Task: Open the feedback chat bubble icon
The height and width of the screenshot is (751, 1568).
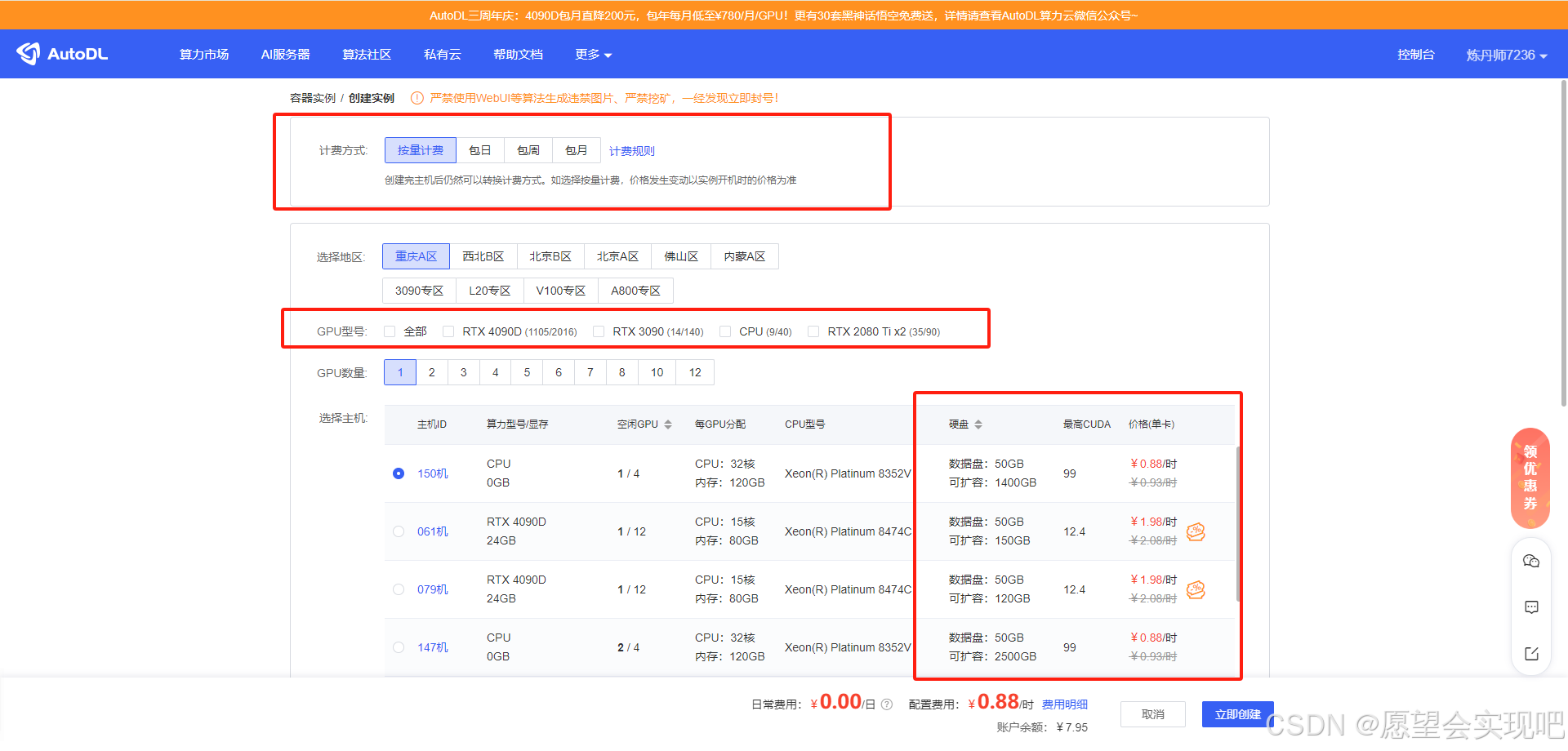Action: 1531,607
